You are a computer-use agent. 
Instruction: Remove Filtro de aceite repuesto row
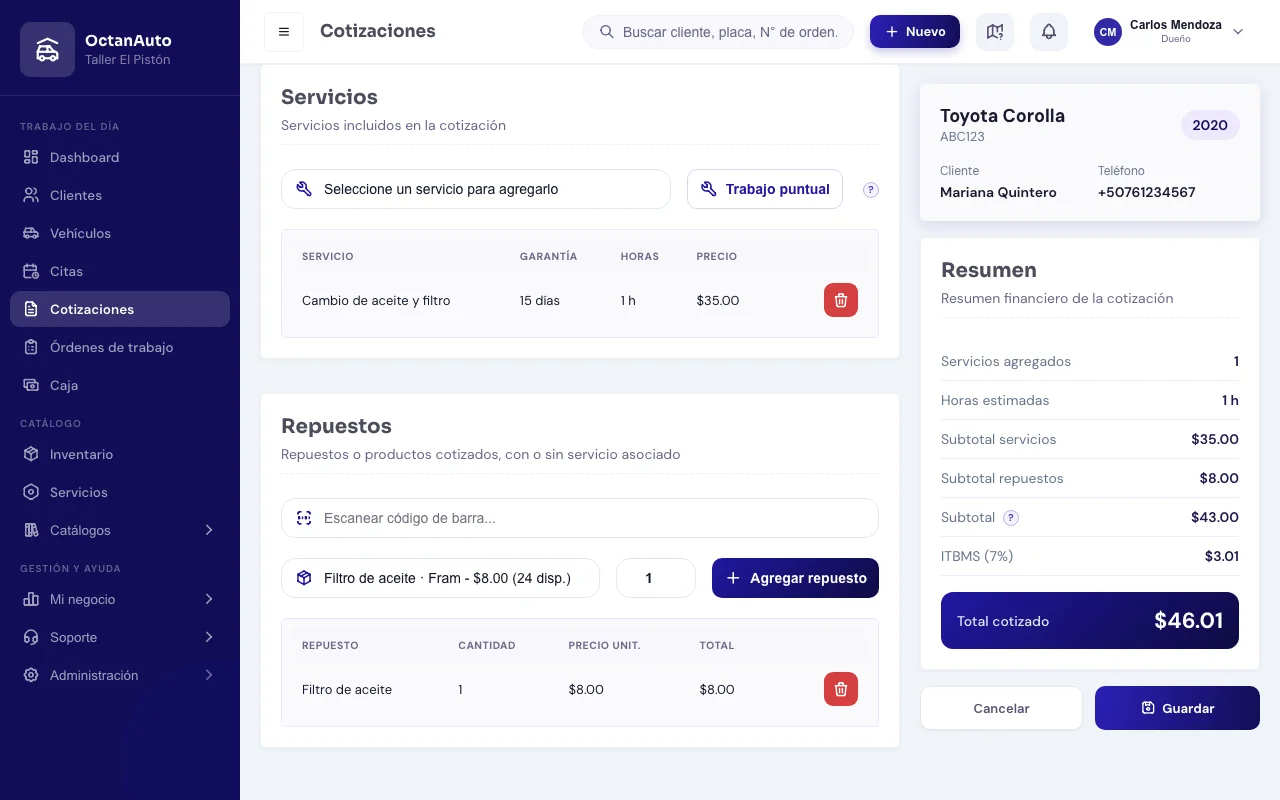pyautogui.click(x=841, y=689)
